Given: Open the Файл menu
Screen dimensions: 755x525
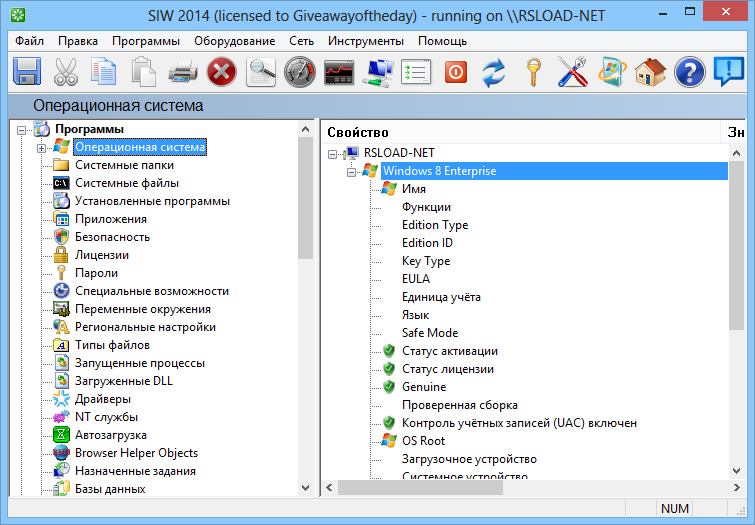Looking at the screenshot, I should tap(29, 41).
